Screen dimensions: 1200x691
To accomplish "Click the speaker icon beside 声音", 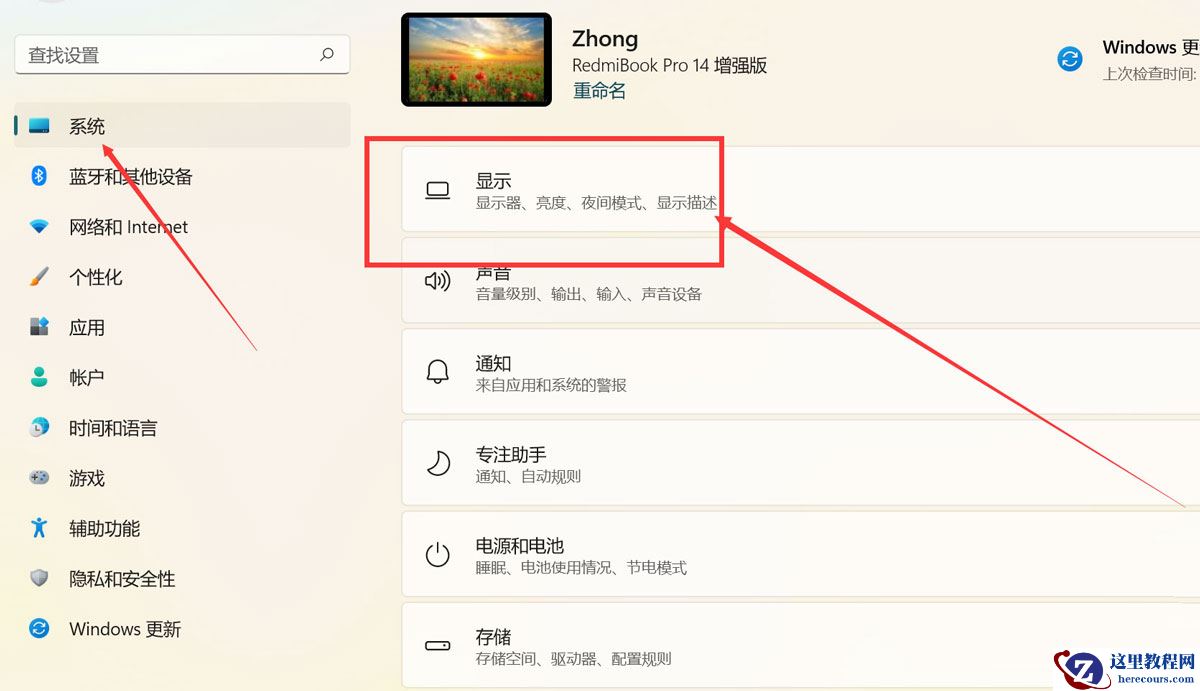I will 437,281.
